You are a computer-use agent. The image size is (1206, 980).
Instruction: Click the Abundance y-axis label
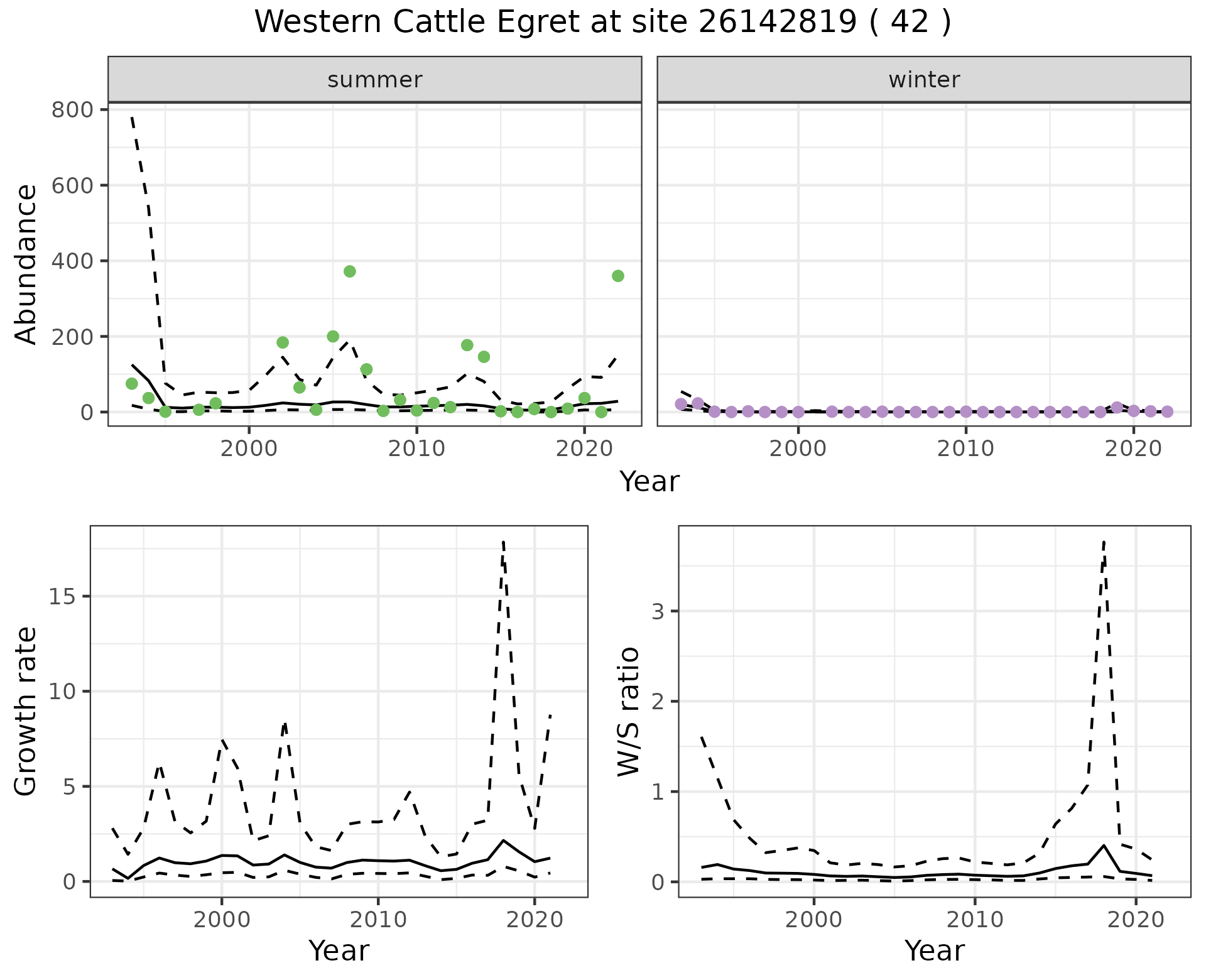26,264
